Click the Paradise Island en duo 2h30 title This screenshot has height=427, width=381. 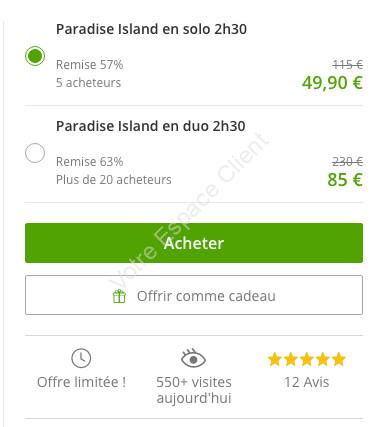151,126
